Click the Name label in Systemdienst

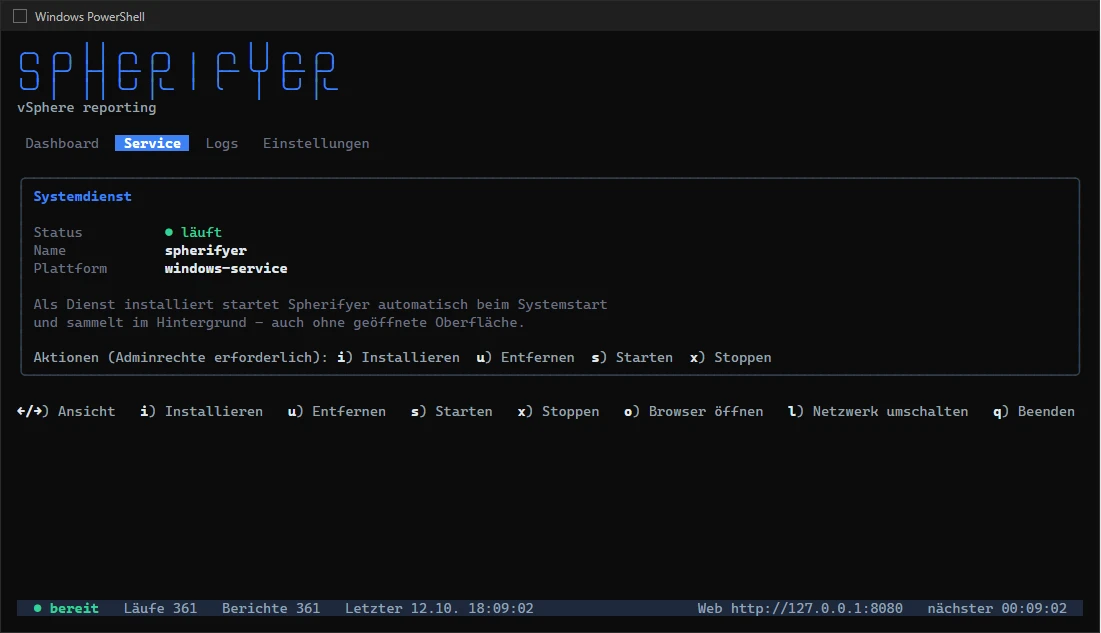click(49, 250)
